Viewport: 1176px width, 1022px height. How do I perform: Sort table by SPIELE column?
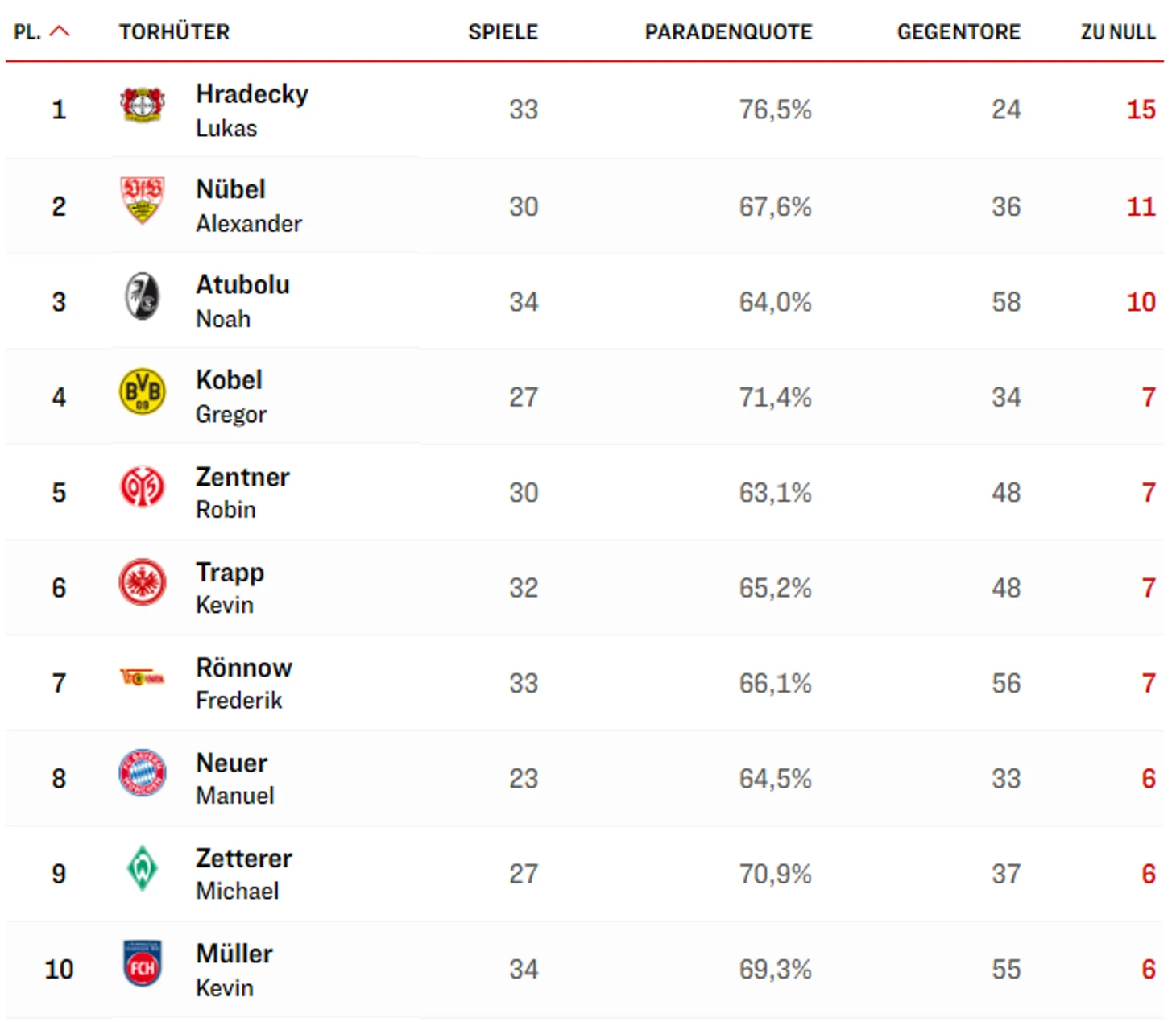tap(503, 32)
